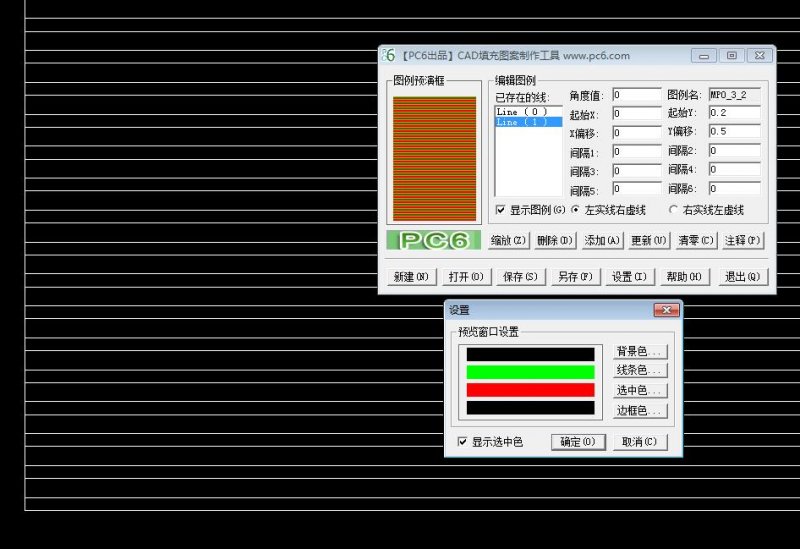Click the 间隔3 input field
This screenshot has width=800, height=549.
(x=637, y=170)
